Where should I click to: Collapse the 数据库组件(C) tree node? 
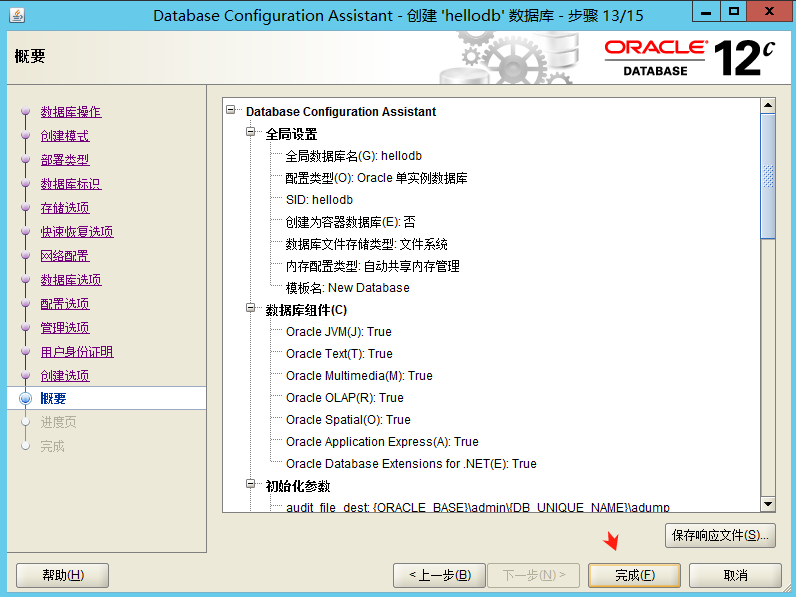(x=251, y=308)
